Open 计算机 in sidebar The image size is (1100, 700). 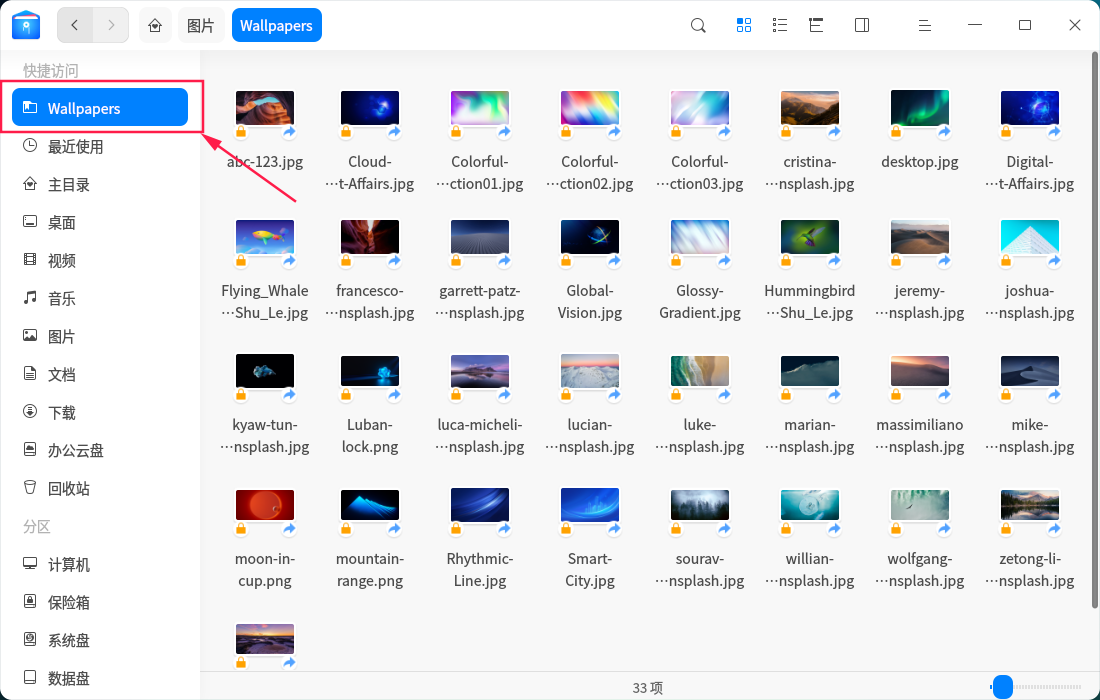[x=100, y=564]
